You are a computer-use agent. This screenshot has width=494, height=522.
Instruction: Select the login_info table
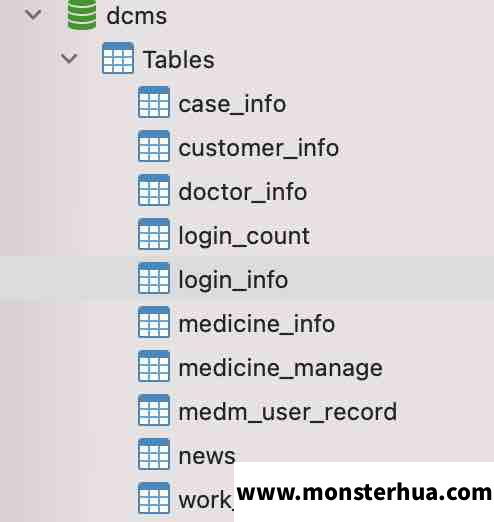[247, 279]
